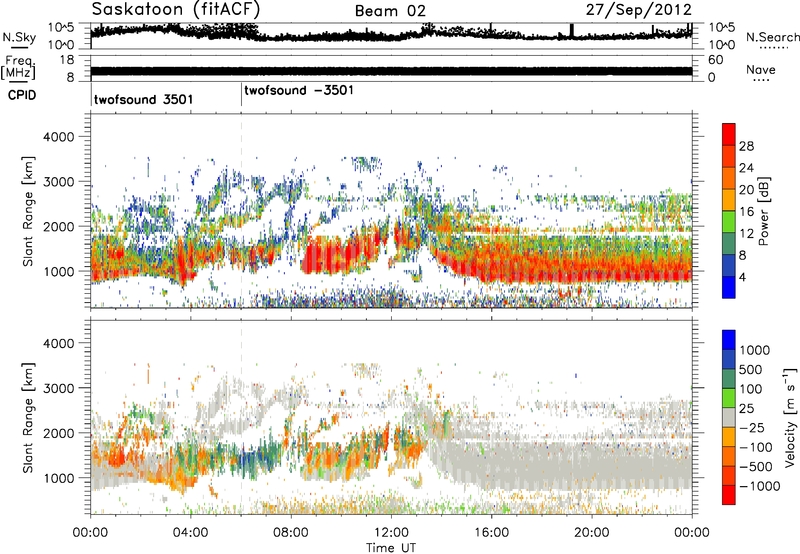800x554 pixels.
Task: Click the date 27/Sep/2012
Action: [639, 10]
